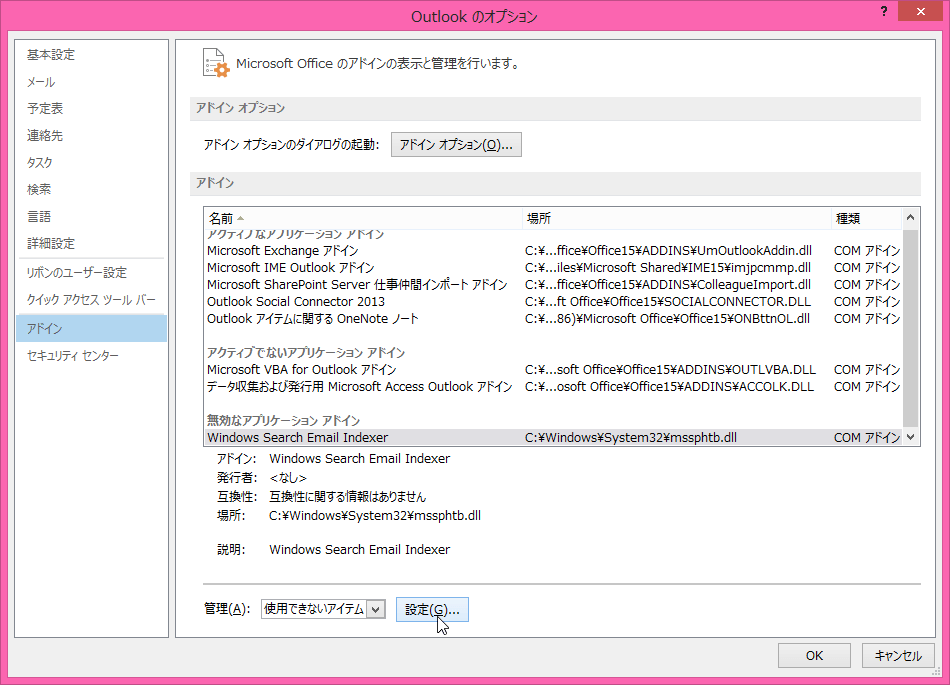
Task: Click scroll down arrow of add-in list
Action: point(911,437)
